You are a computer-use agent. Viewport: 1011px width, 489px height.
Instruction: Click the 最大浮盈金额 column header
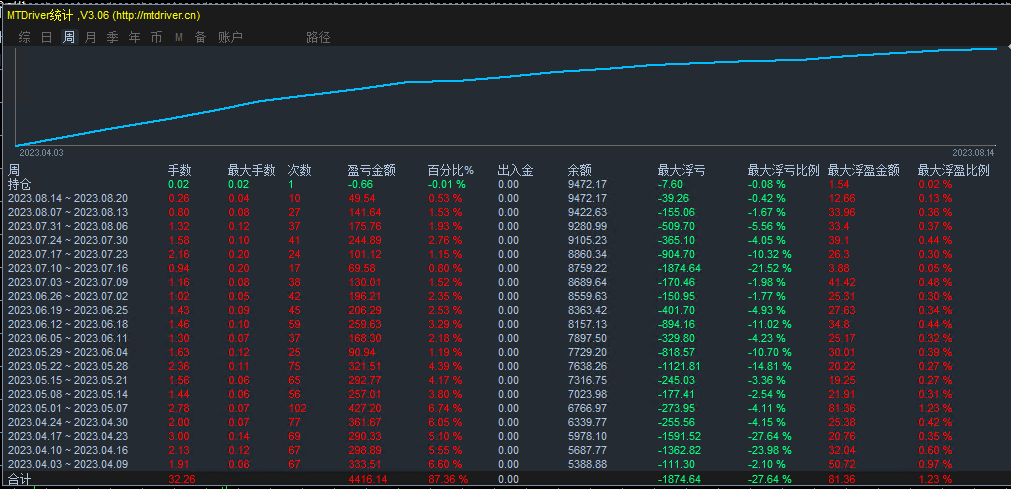pos(864,170)
